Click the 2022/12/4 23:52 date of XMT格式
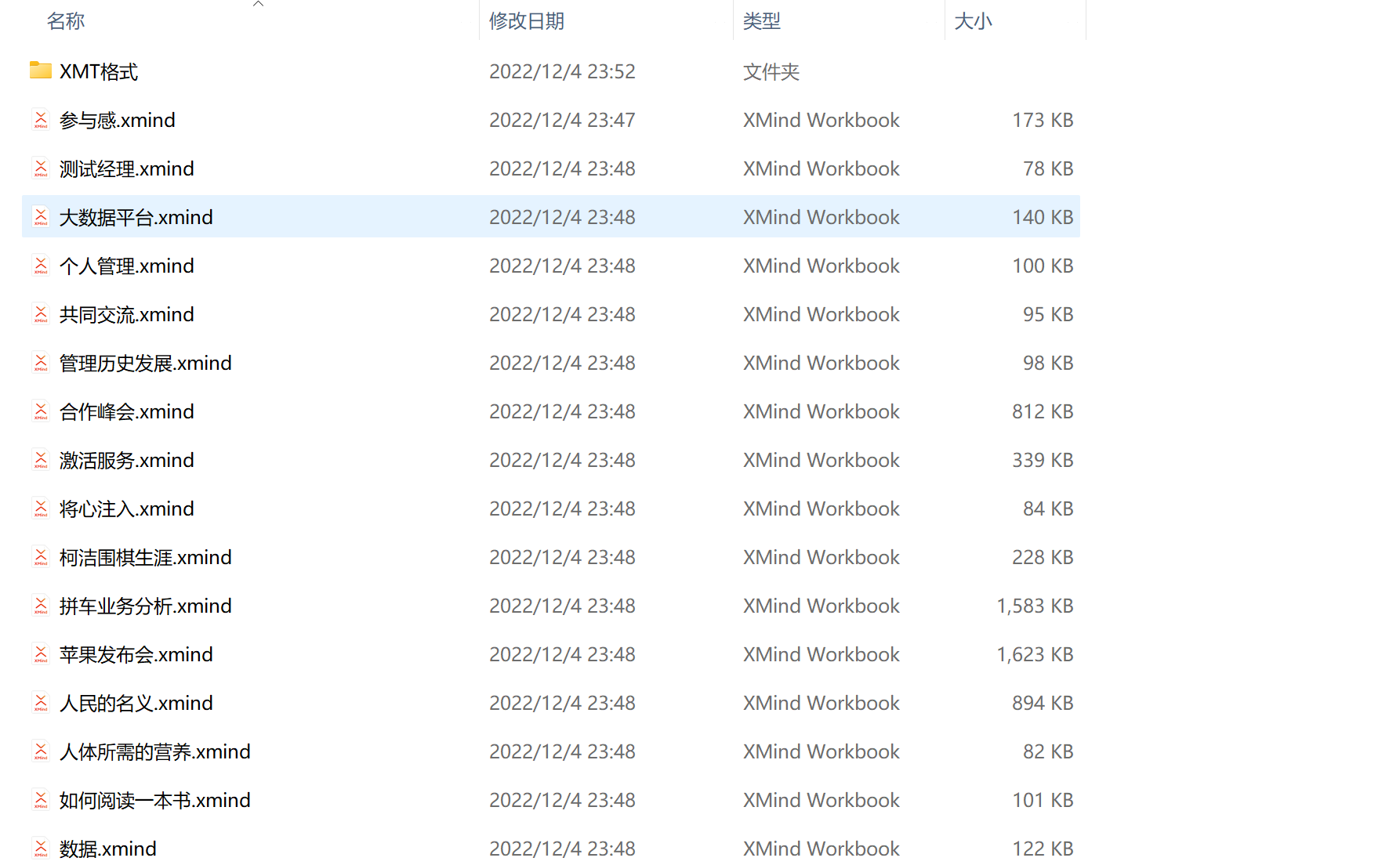This screenshot has width=1400, height=865. click(562, 71)
